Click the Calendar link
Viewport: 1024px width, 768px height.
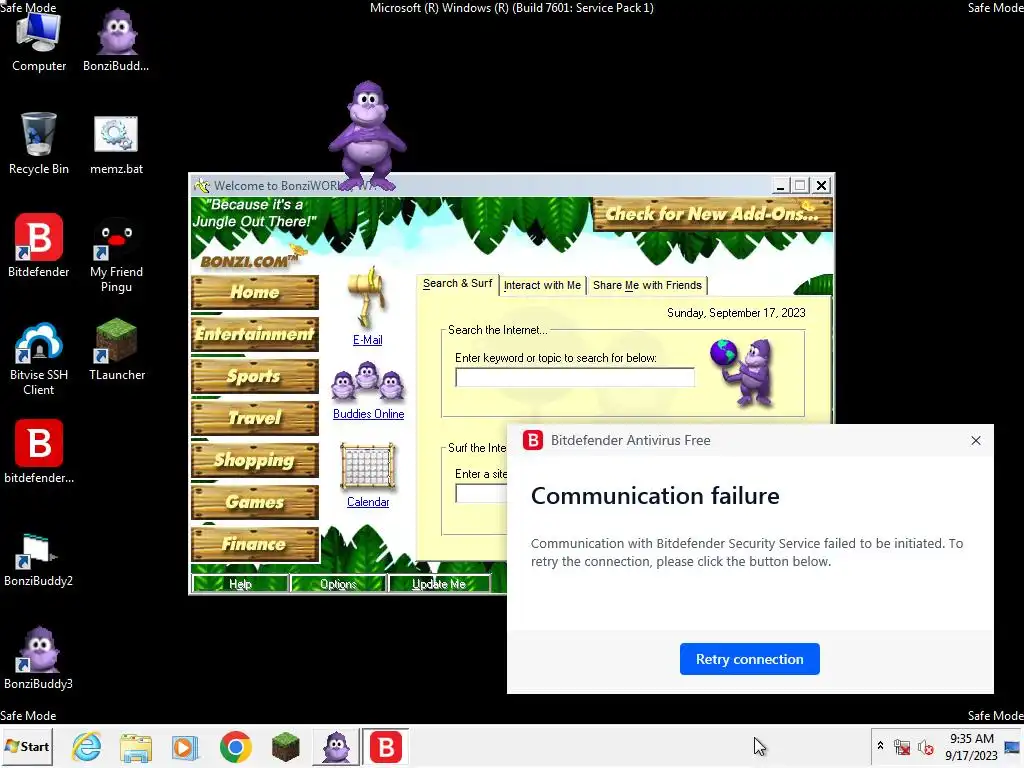[368, 502]
